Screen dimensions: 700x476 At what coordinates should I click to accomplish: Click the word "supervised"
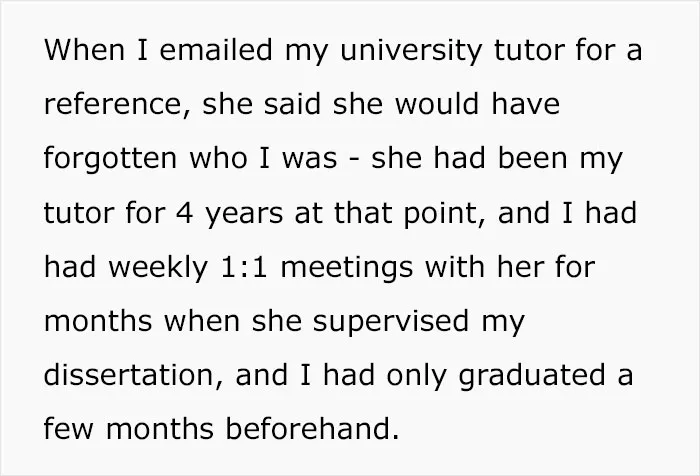coord(391,323)
